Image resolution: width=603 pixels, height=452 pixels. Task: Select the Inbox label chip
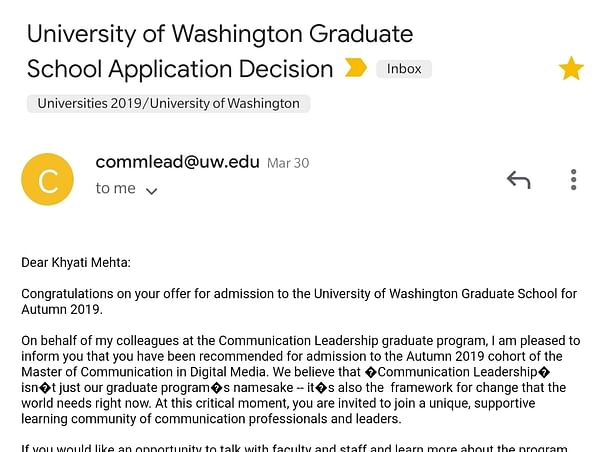point(404,69)
